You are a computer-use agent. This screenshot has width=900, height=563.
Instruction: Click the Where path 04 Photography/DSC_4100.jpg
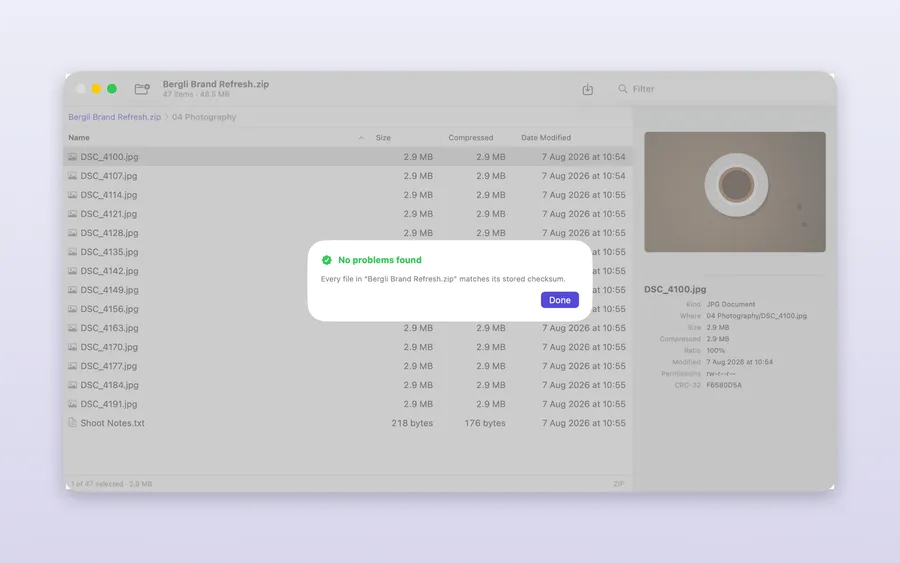point(756,316)
